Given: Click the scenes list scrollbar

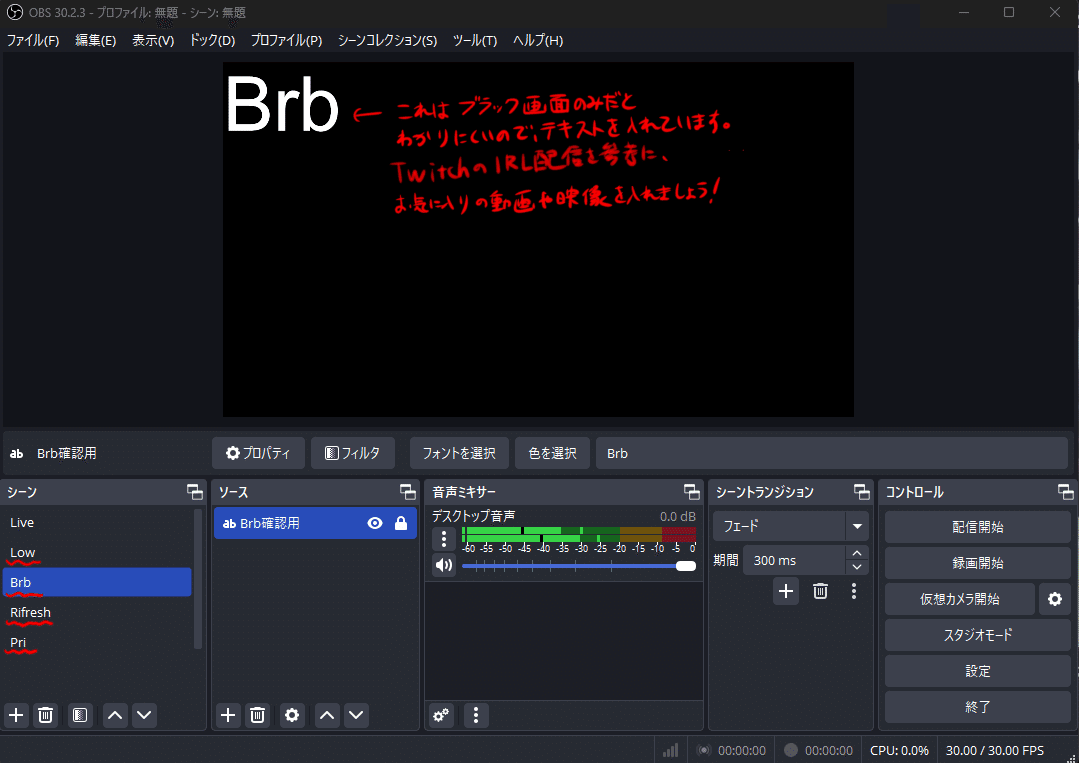Looking at the screenshot, I should [198, 579].
